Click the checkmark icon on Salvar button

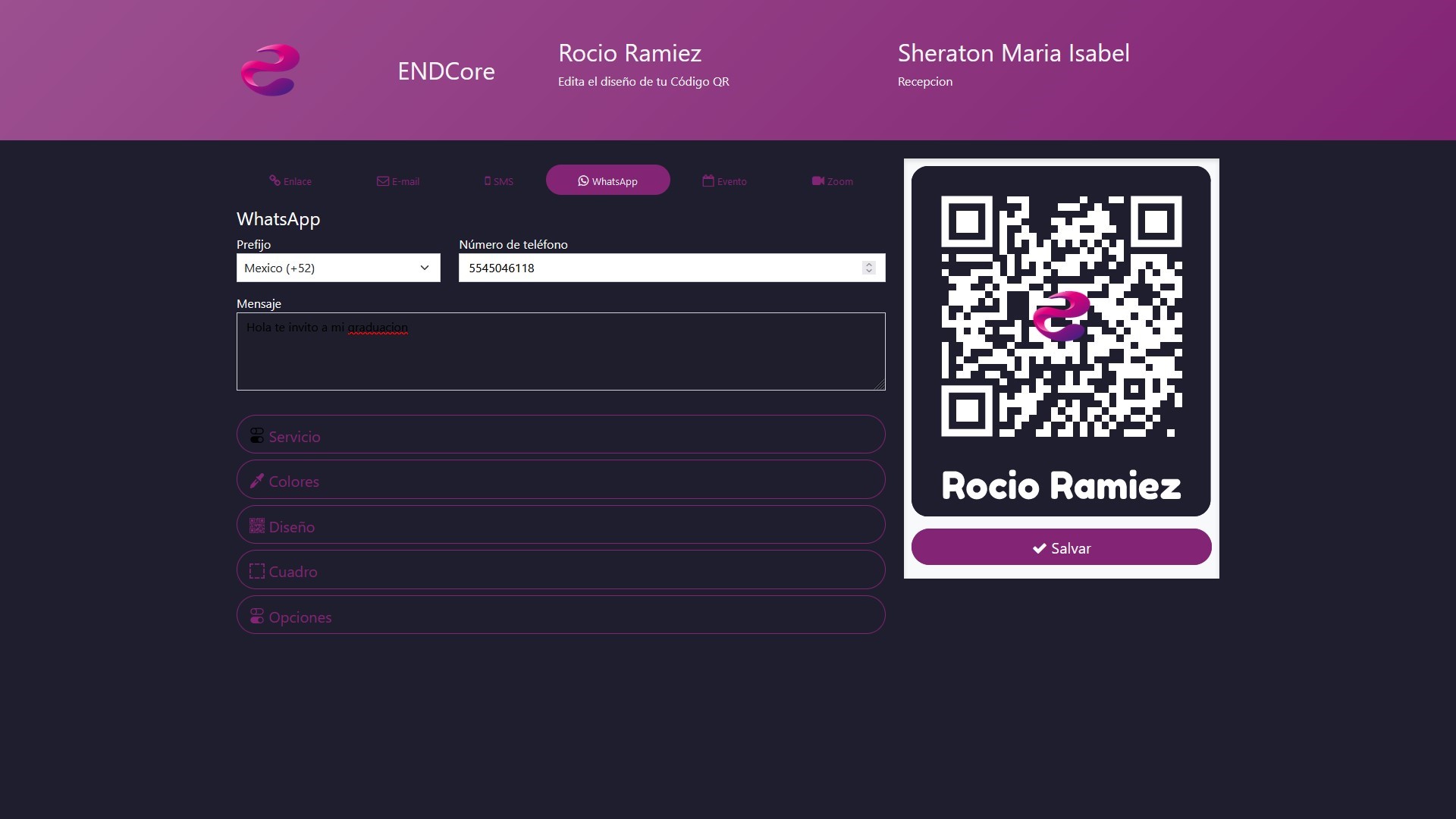tap(1040, 548)
